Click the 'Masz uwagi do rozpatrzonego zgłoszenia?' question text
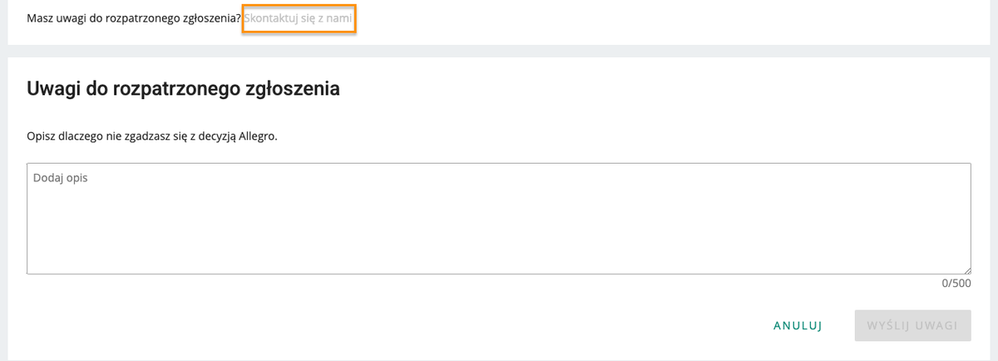Image resolution: width=998 pixels, height=361 pixels. 134,19
